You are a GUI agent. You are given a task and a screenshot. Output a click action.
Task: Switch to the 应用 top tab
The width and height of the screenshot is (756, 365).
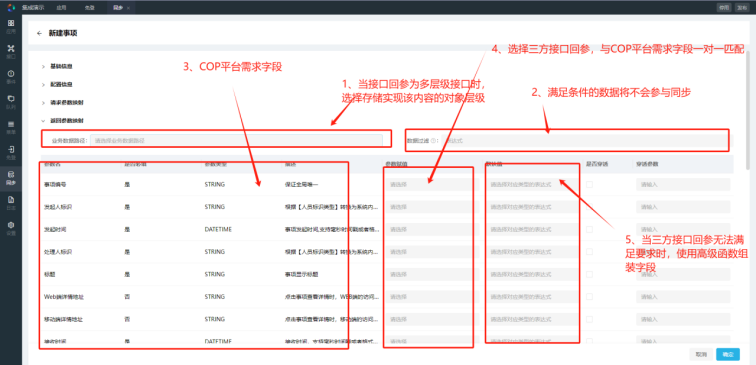(x=61, y=8)
